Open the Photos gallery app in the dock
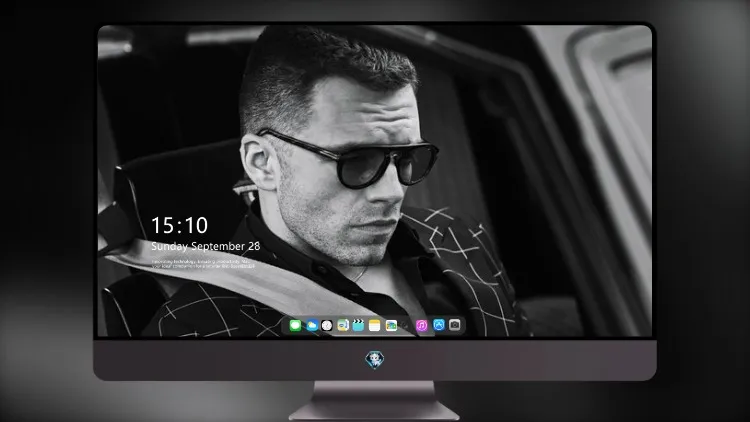 [x=391, y=325]
